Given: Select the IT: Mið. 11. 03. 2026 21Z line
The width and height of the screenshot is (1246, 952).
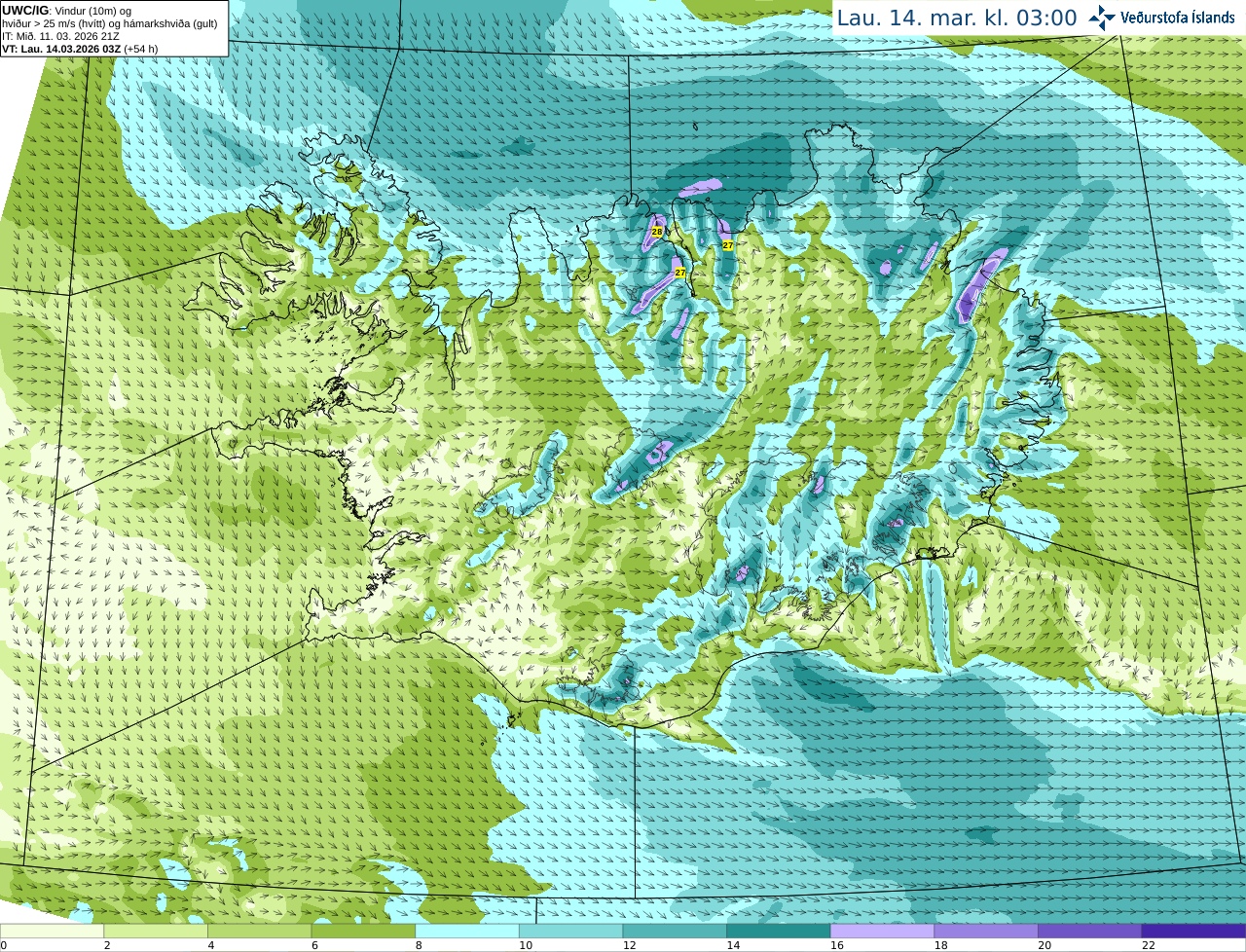Looking at the screenshot, I should (60, 36).
